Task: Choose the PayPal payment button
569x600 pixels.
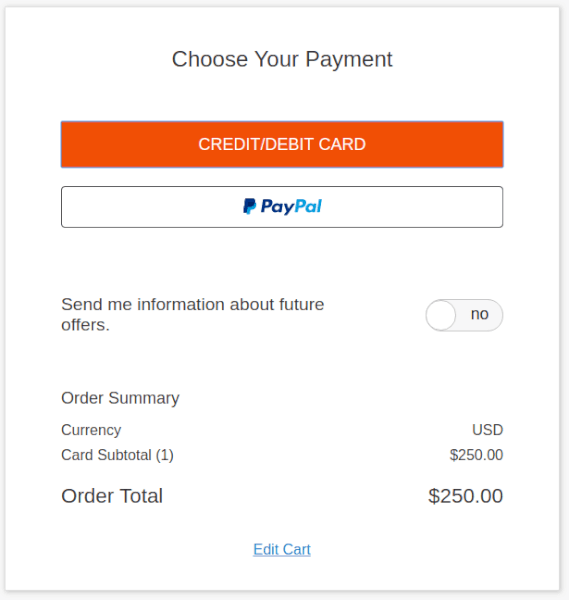Action: [282, 207]
